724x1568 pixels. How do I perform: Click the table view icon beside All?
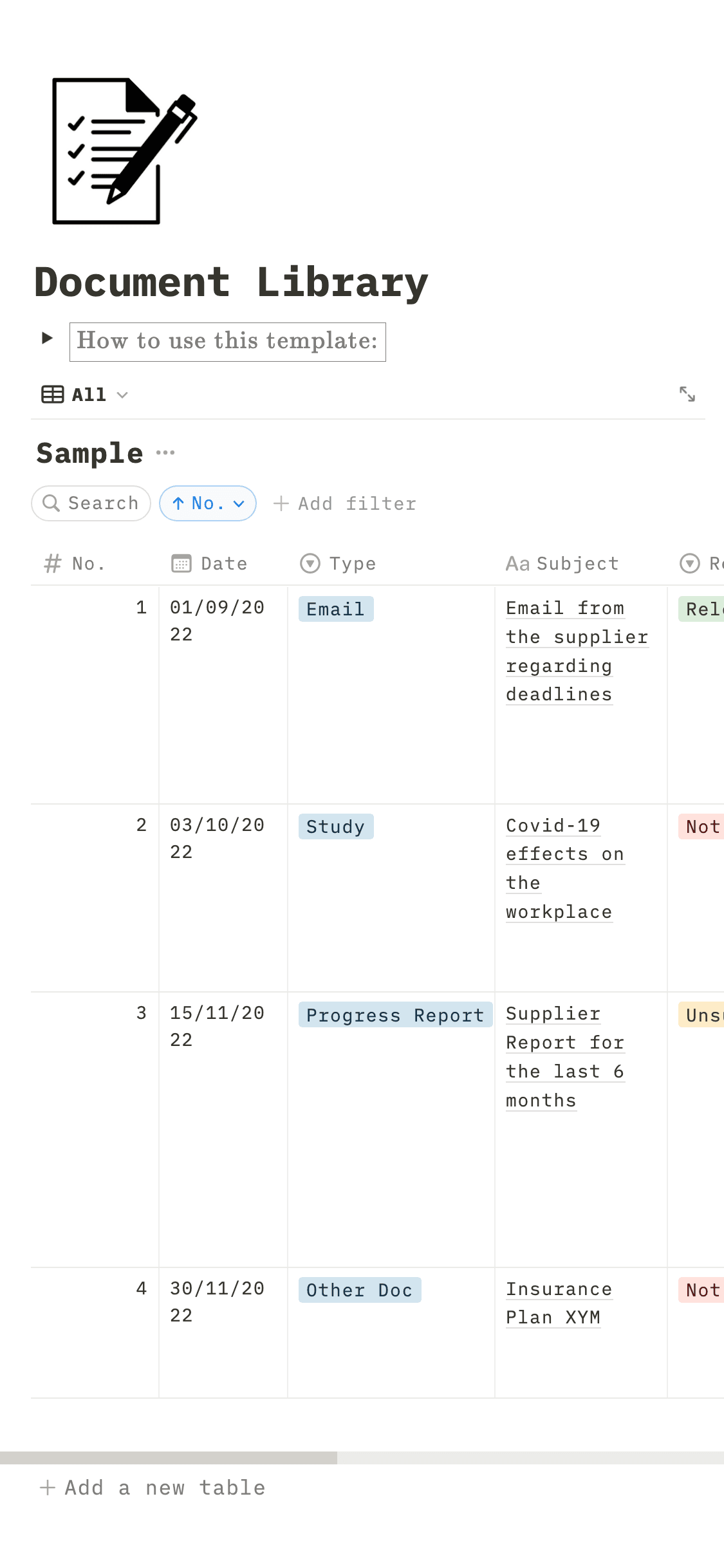coord(53,395)
